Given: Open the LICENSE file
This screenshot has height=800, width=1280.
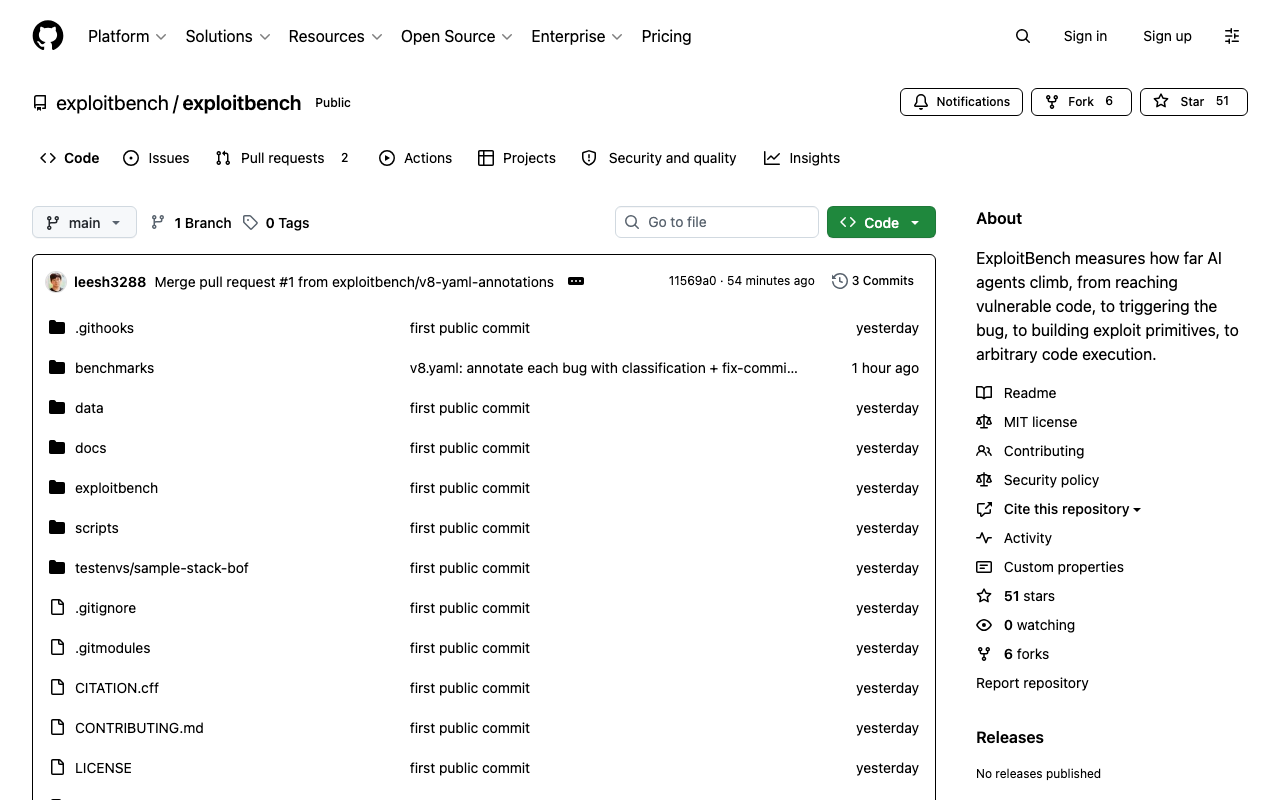Looking at the screenshot, I should point(103,768).
